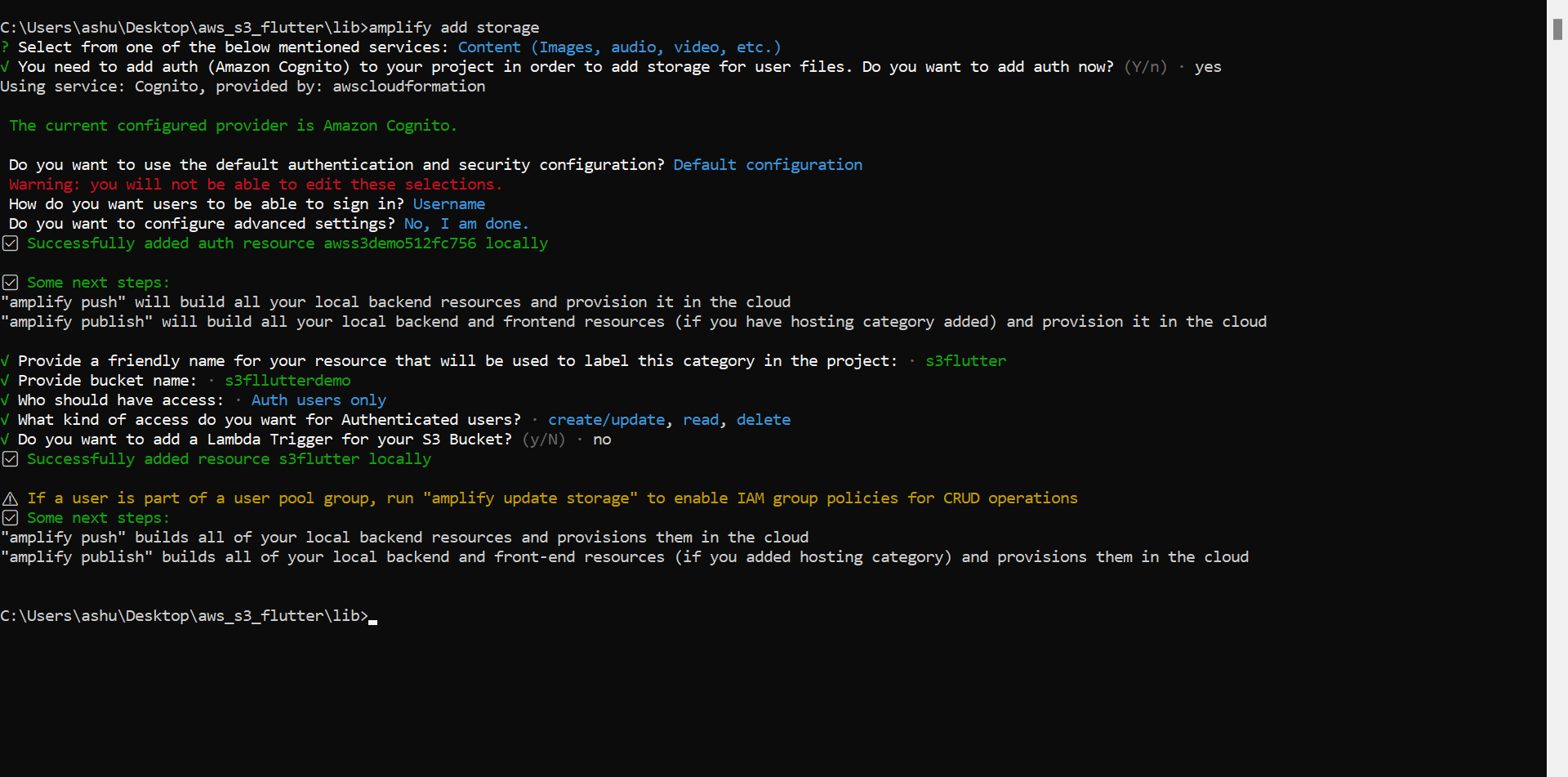Click the "s3flutter" friendly name at line end
The height and width of the screenshot is (777, 1568).
[x=965, y=361]
